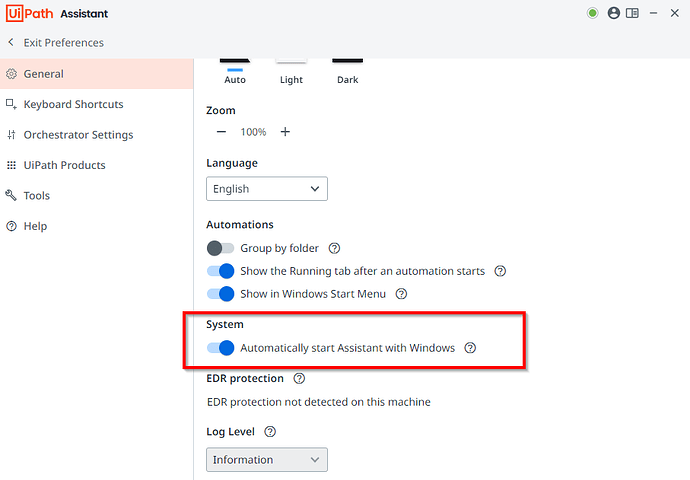This screenshot has width=690, height=480.
Task: Click the back arrow next to Exit Preferences
Action: tap(11, 42)
